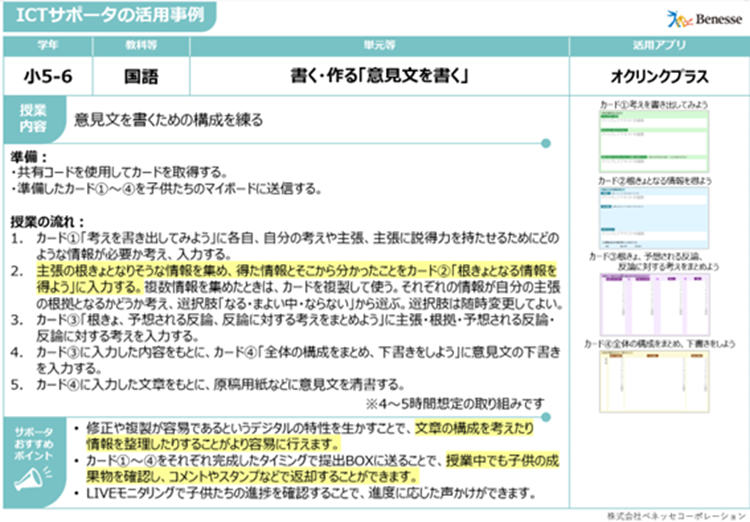Open the カード① 考えを書き出してみよう thumbnail
This screenshot has height=522, width=750.
(x=653, y=140)
